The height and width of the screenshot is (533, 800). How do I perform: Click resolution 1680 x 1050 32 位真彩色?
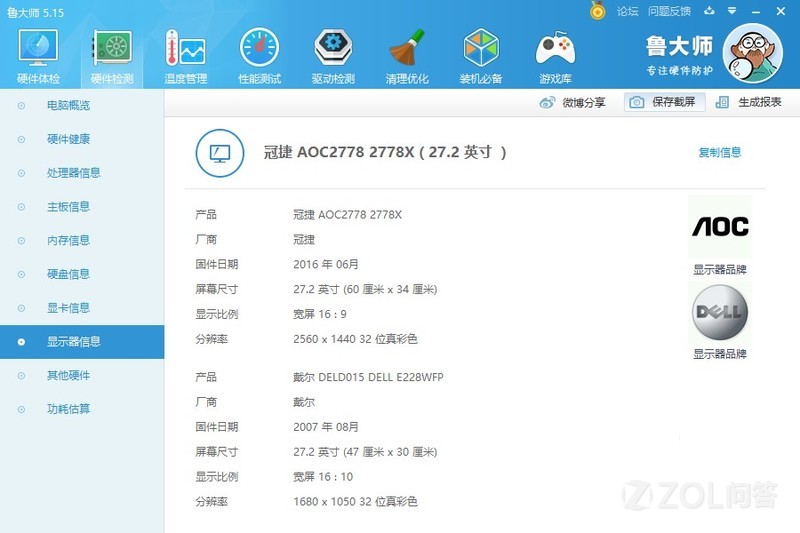(355, 502)
